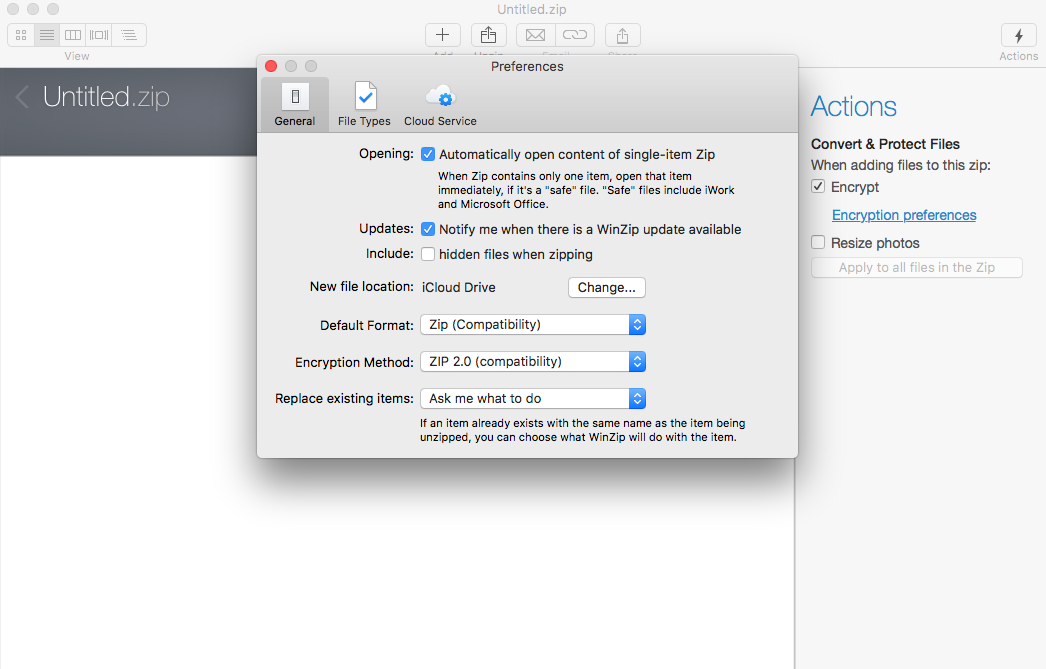Select the list view icon

click(47, 35)
